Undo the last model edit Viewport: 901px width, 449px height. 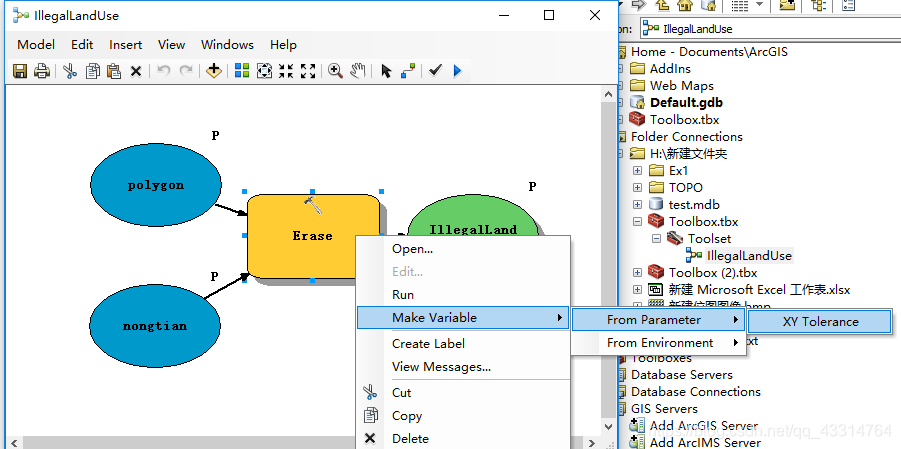[164, 71]
